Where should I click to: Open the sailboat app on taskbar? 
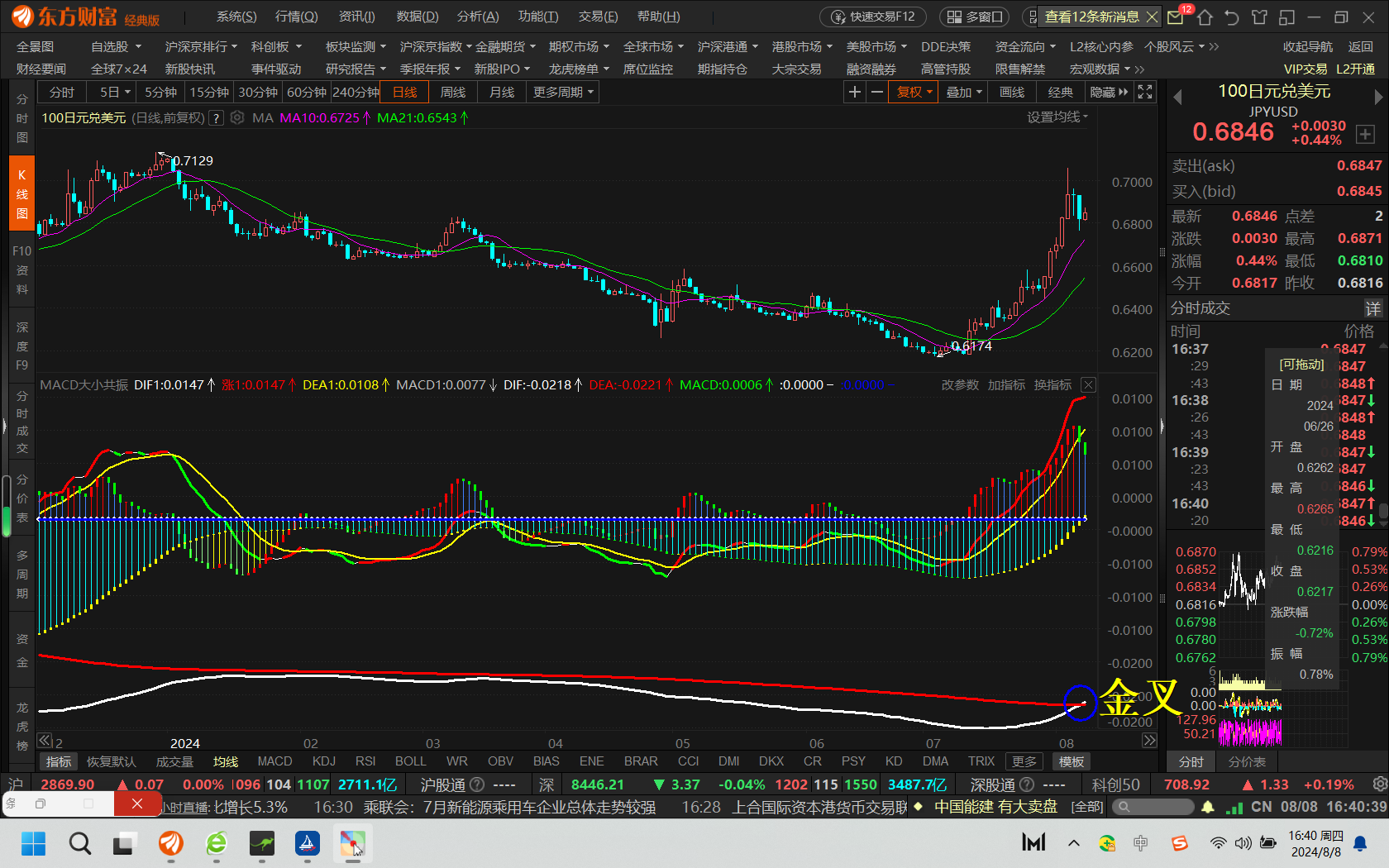click(x=308, y=843)
